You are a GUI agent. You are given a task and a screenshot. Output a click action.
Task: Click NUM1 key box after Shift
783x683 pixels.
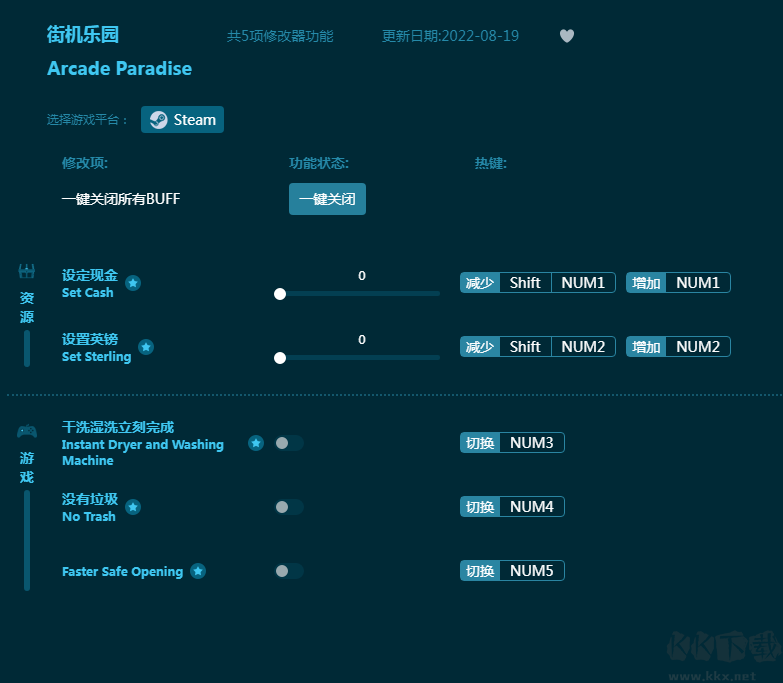click(x=583, y=283)
